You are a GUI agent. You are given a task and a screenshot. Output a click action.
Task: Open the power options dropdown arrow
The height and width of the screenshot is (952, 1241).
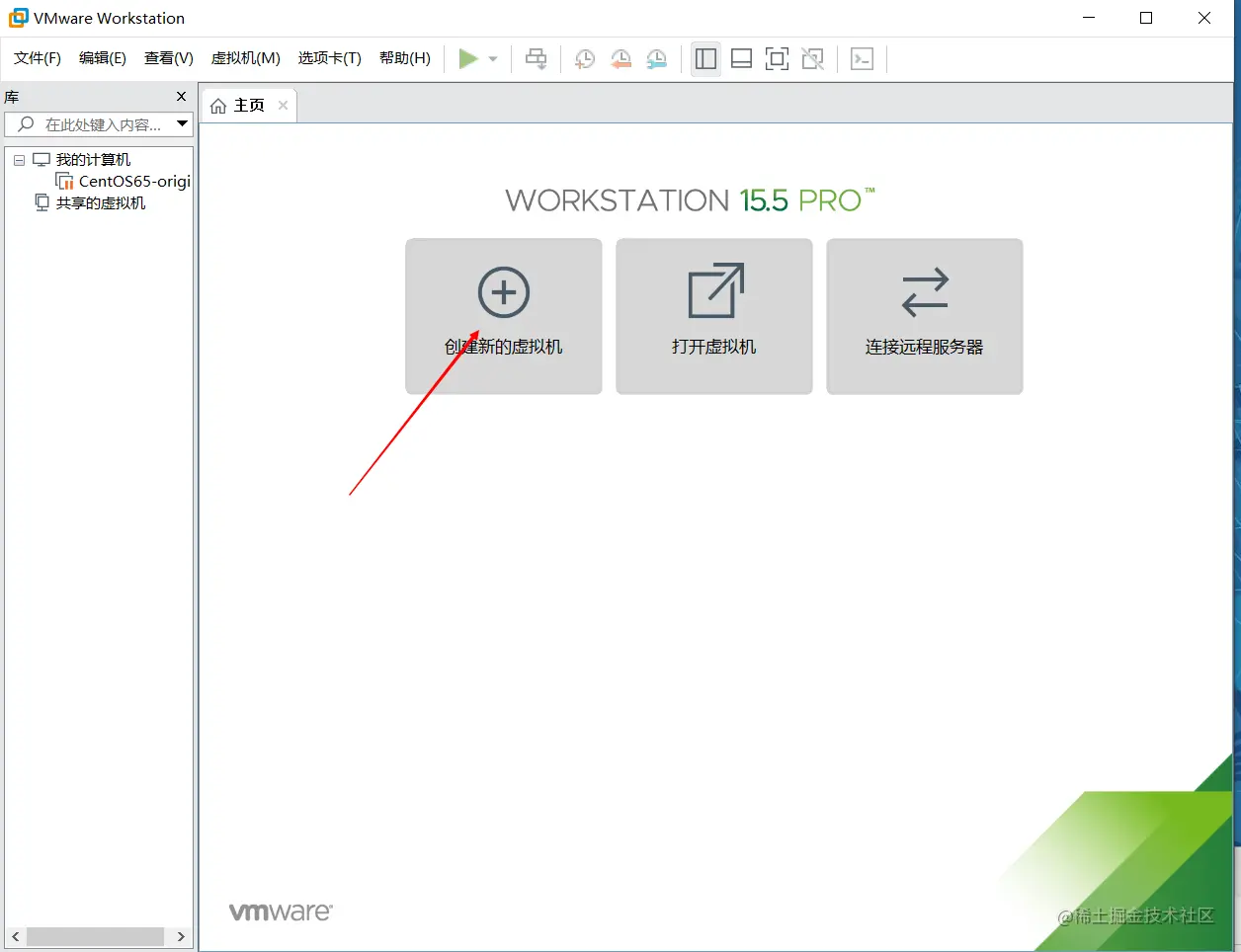click(x=493, y=59)
